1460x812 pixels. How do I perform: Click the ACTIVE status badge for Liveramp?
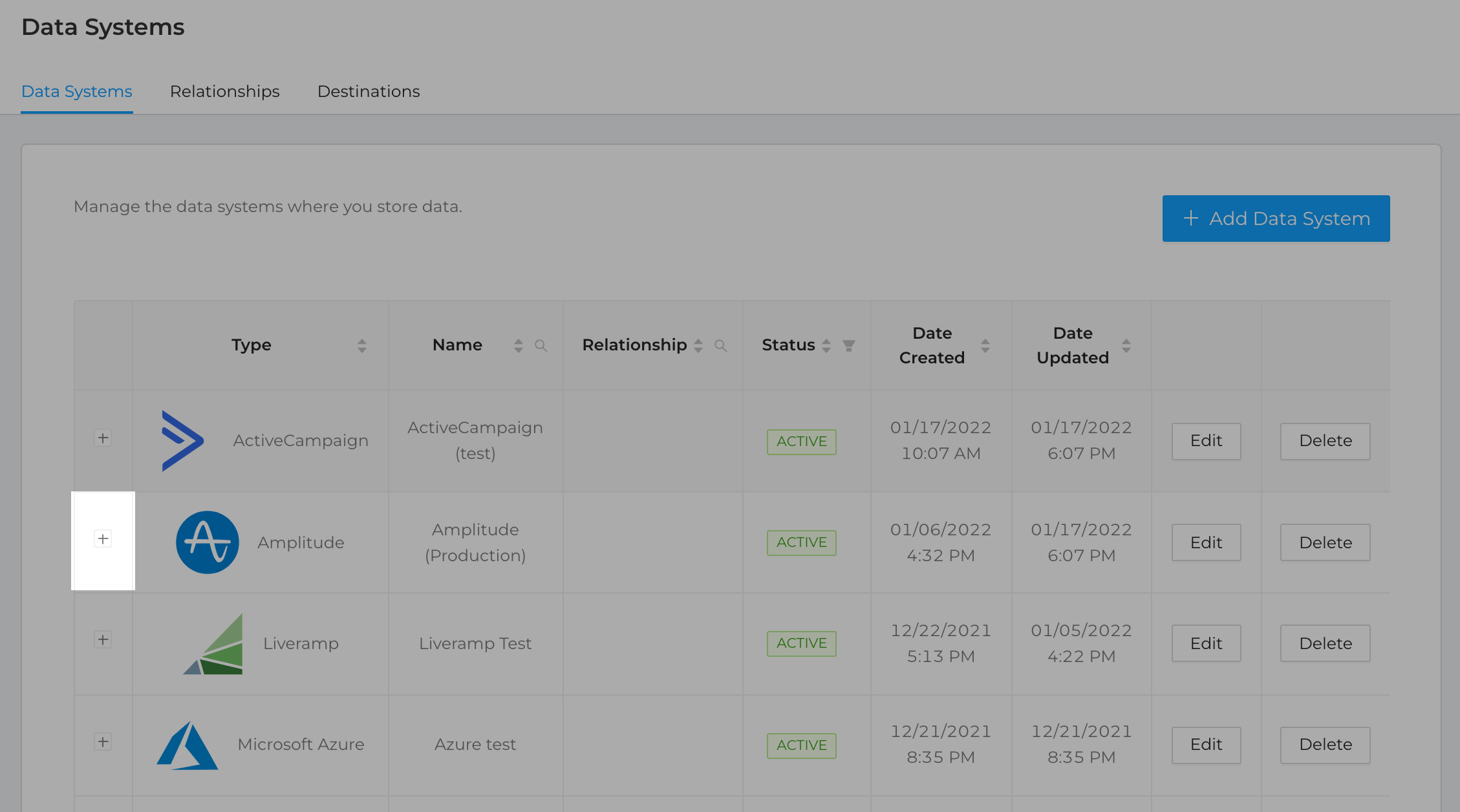802,644
